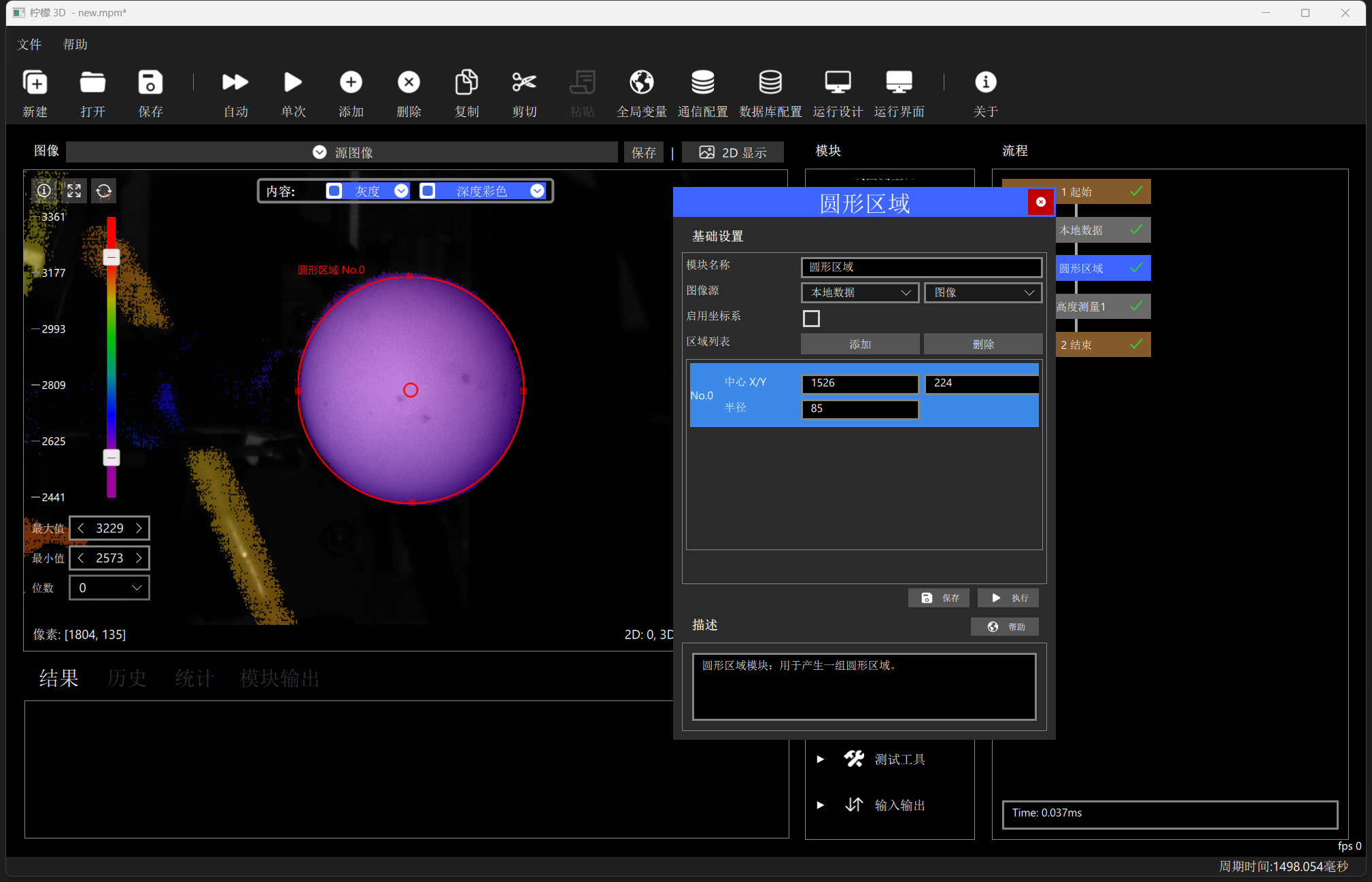Save project using the toolbar 保存 icon
1372x882 pixels.
[150, 82]
